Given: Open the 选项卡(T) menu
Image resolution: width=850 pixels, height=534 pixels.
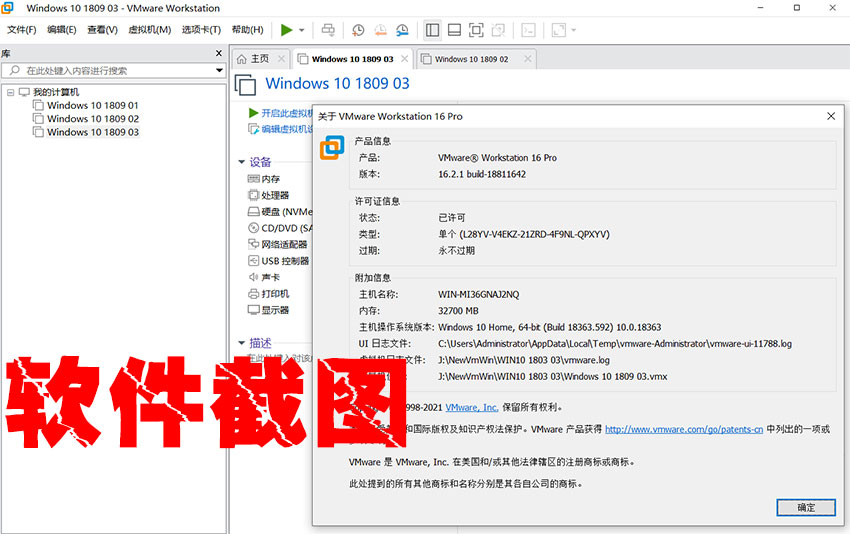Looking at the screenshot, I should [x=201, y=30].
